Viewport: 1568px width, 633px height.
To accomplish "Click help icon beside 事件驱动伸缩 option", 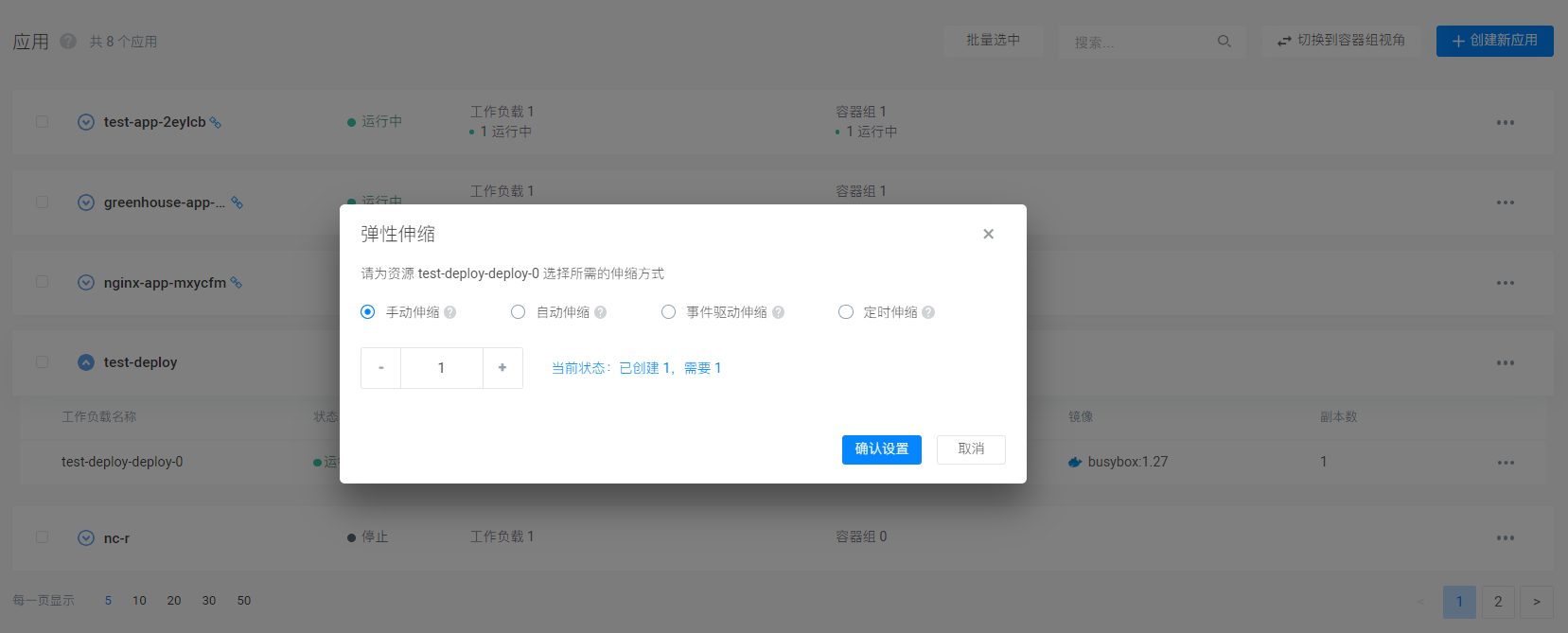I will click(779, 312).
